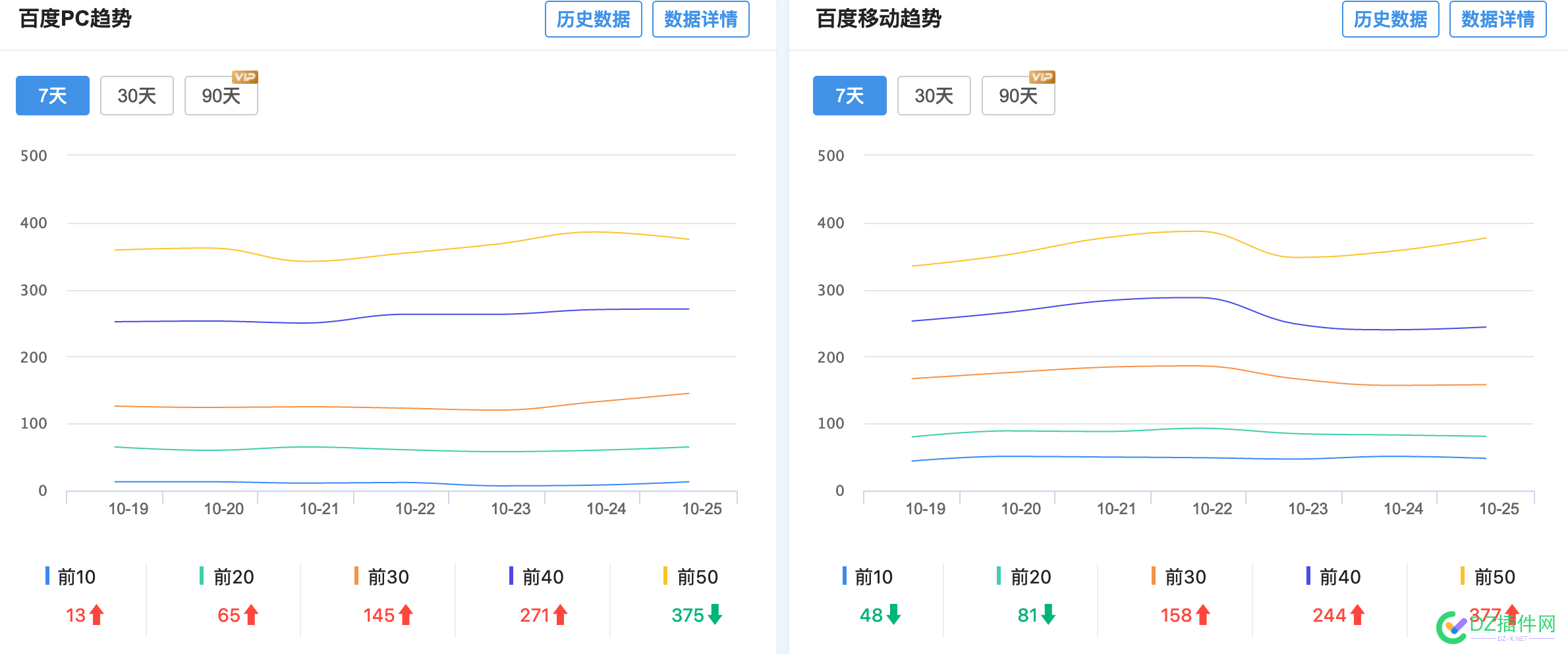Switch PC trend chart to 90天
Image resolution: width=1568 pixels, height=654 pixels.
click(221, 96)
